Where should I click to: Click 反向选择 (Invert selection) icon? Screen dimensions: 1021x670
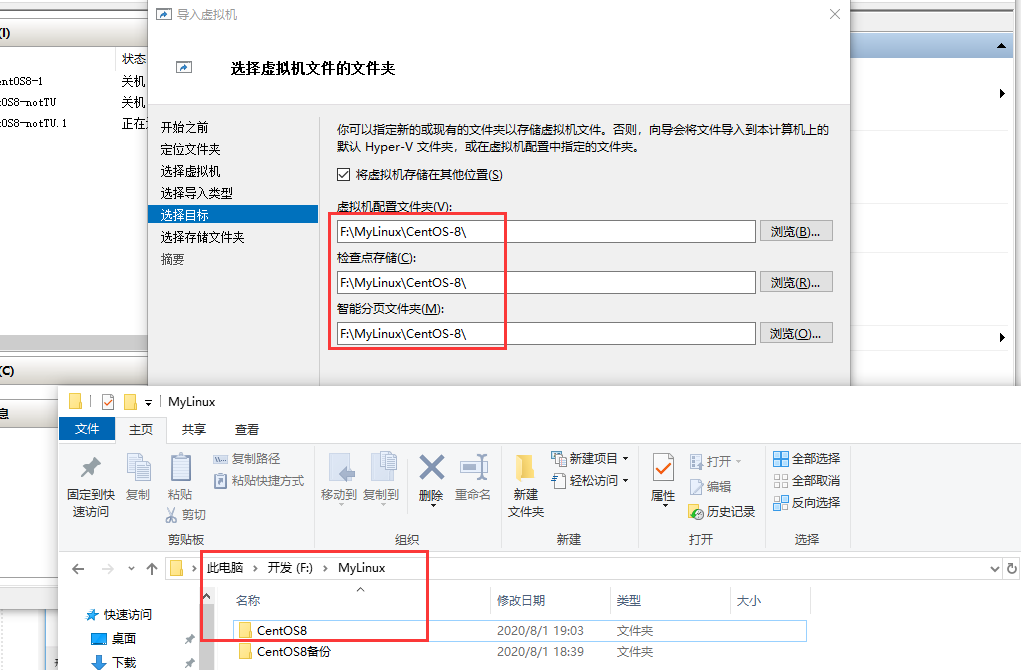[780, 502]
